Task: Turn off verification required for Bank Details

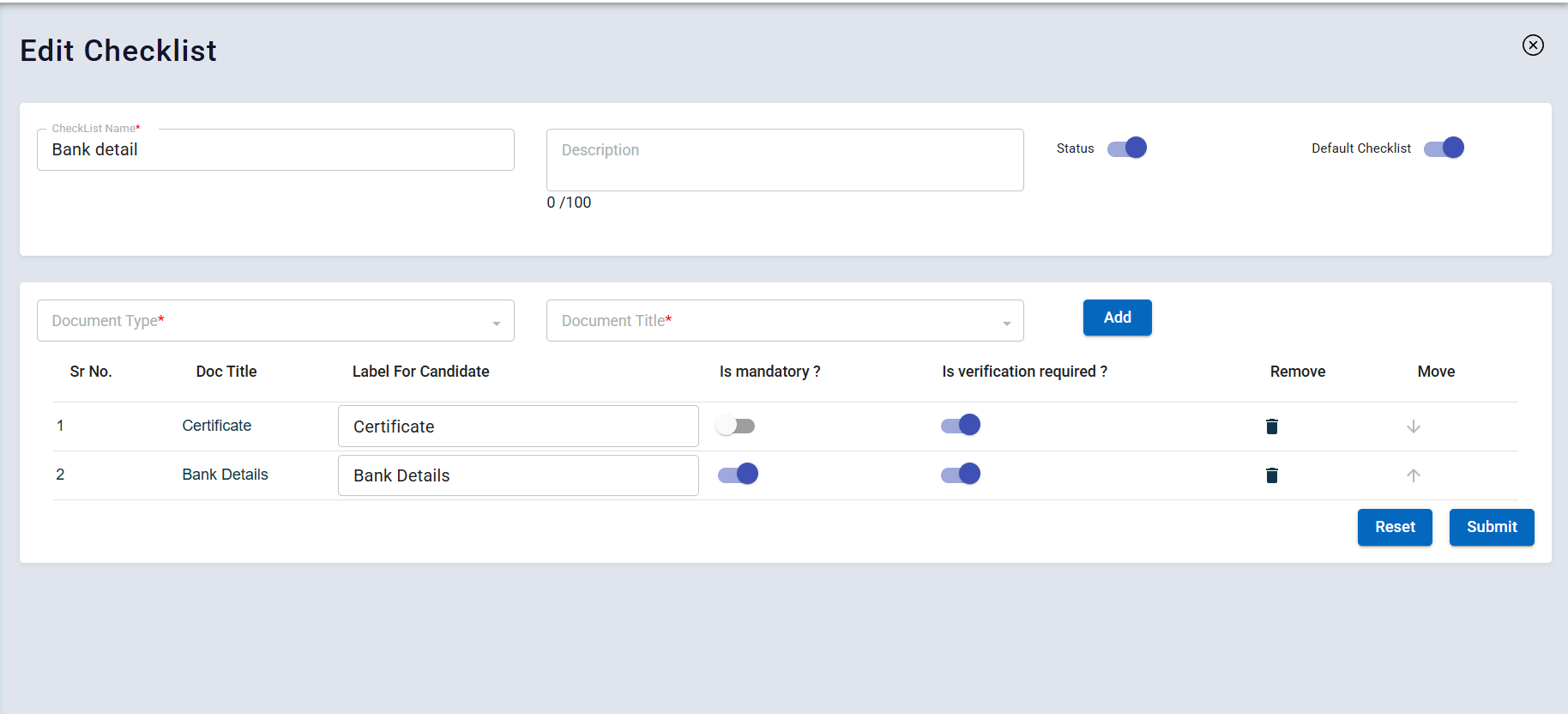Action: (961, 475)
